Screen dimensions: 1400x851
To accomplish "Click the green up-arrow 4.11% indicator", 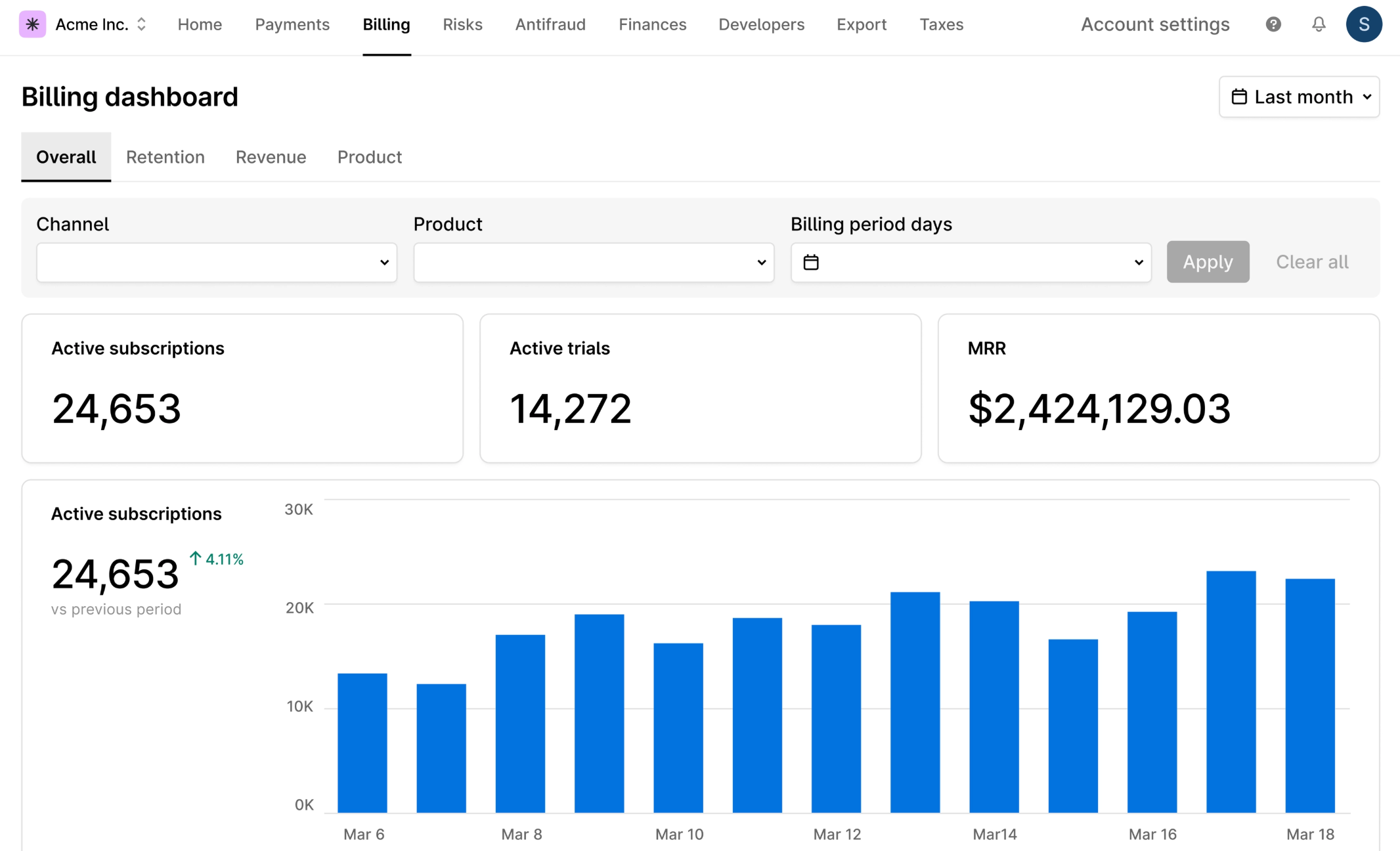I will [x=217, y=559].
